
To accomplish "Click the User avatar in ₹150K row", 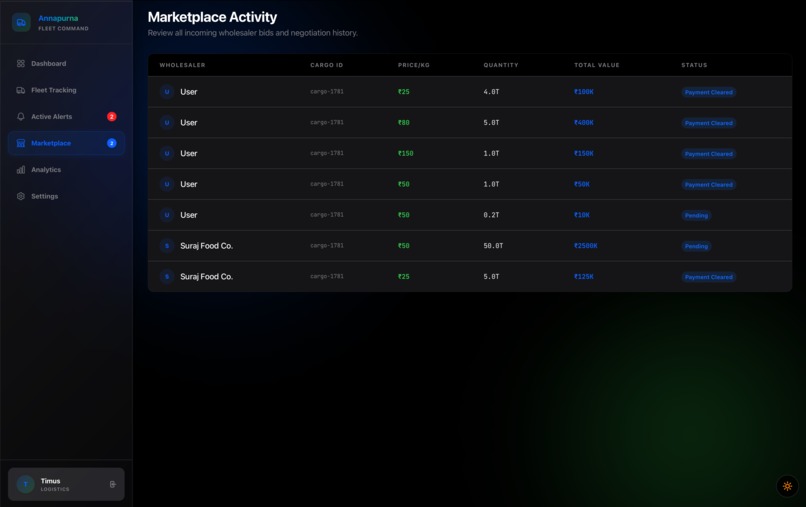I will click(167, 154).
